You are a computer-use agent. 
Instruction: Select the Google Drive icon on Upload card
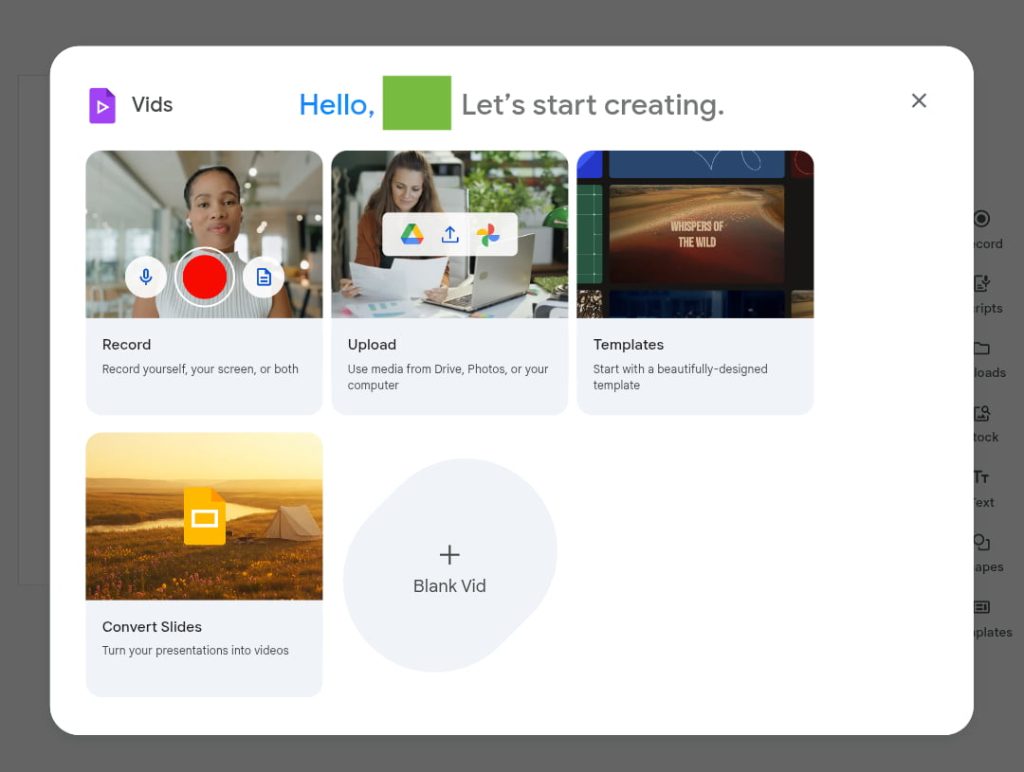coord(412,234)
